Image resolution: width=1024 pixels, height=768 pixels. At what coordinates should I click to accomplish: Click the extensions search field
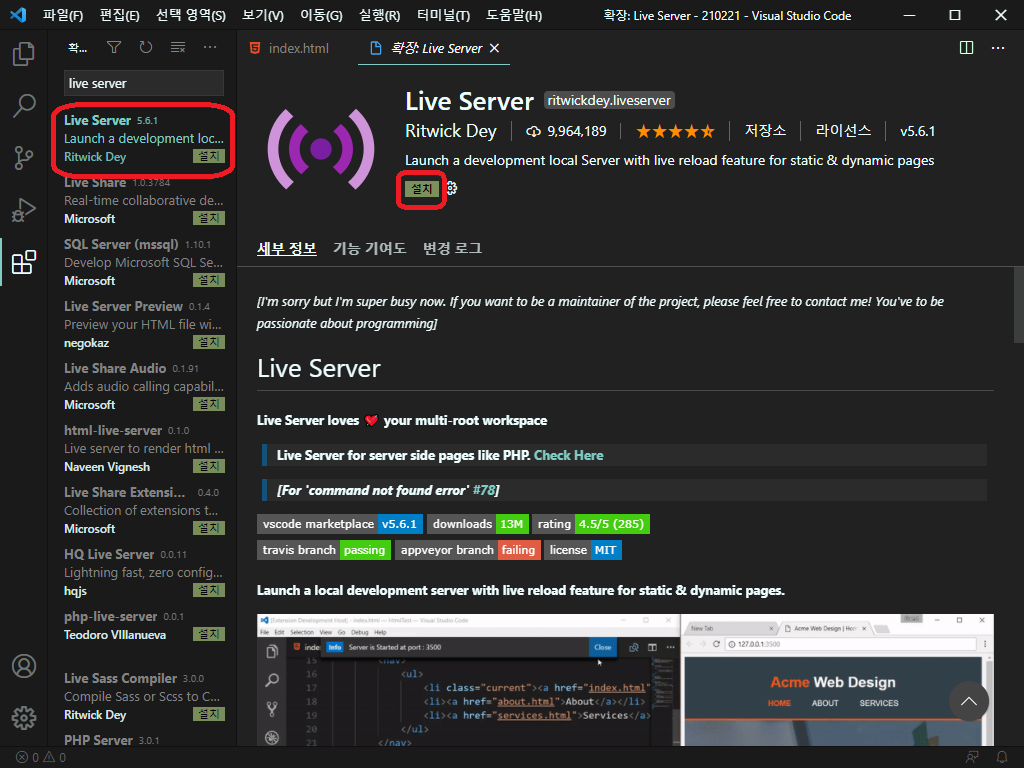click(x=144, y=84)
